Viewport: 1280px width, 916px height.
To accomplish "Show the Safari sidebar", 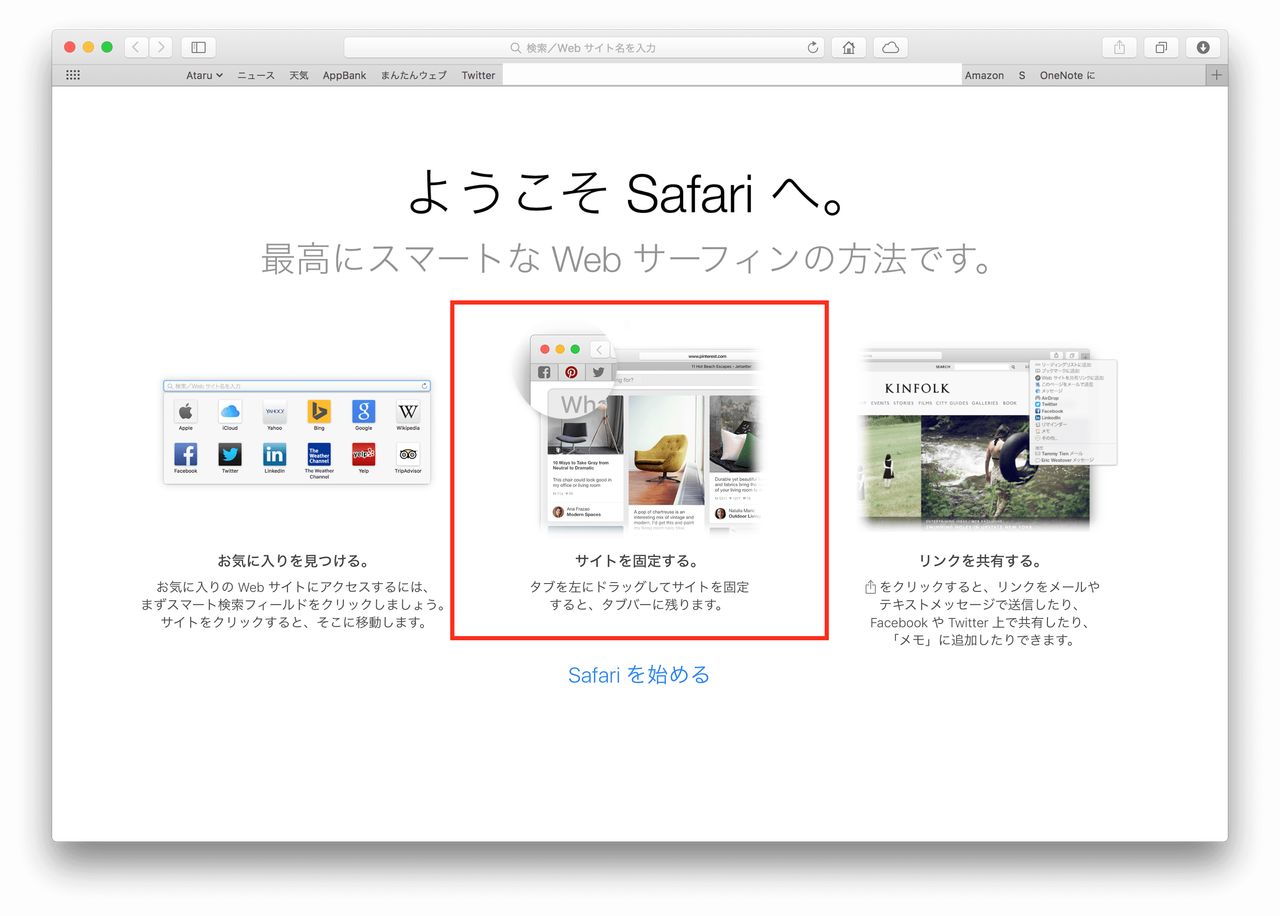I will point(198,47).
